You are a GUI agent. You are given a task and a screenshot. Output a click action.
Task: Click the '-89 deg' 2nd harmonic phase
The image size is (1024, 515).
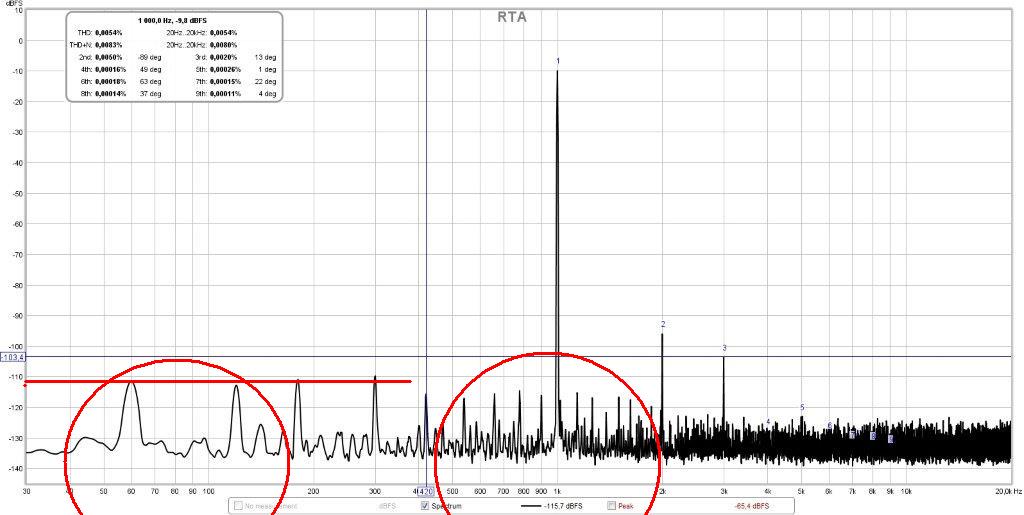coord(150,57)
